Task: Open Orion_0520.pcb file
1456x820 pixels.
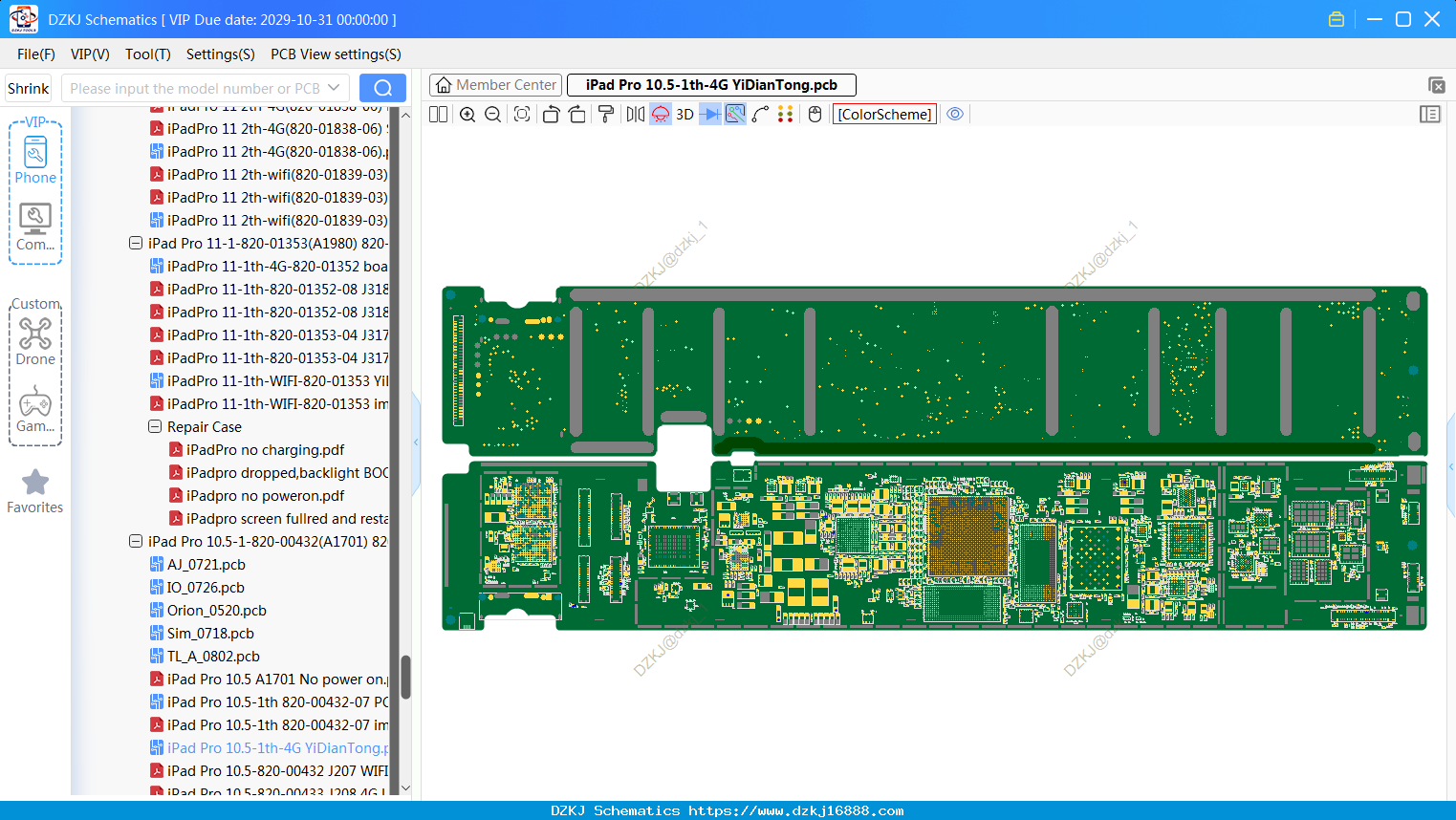Action: pos(207,611)
